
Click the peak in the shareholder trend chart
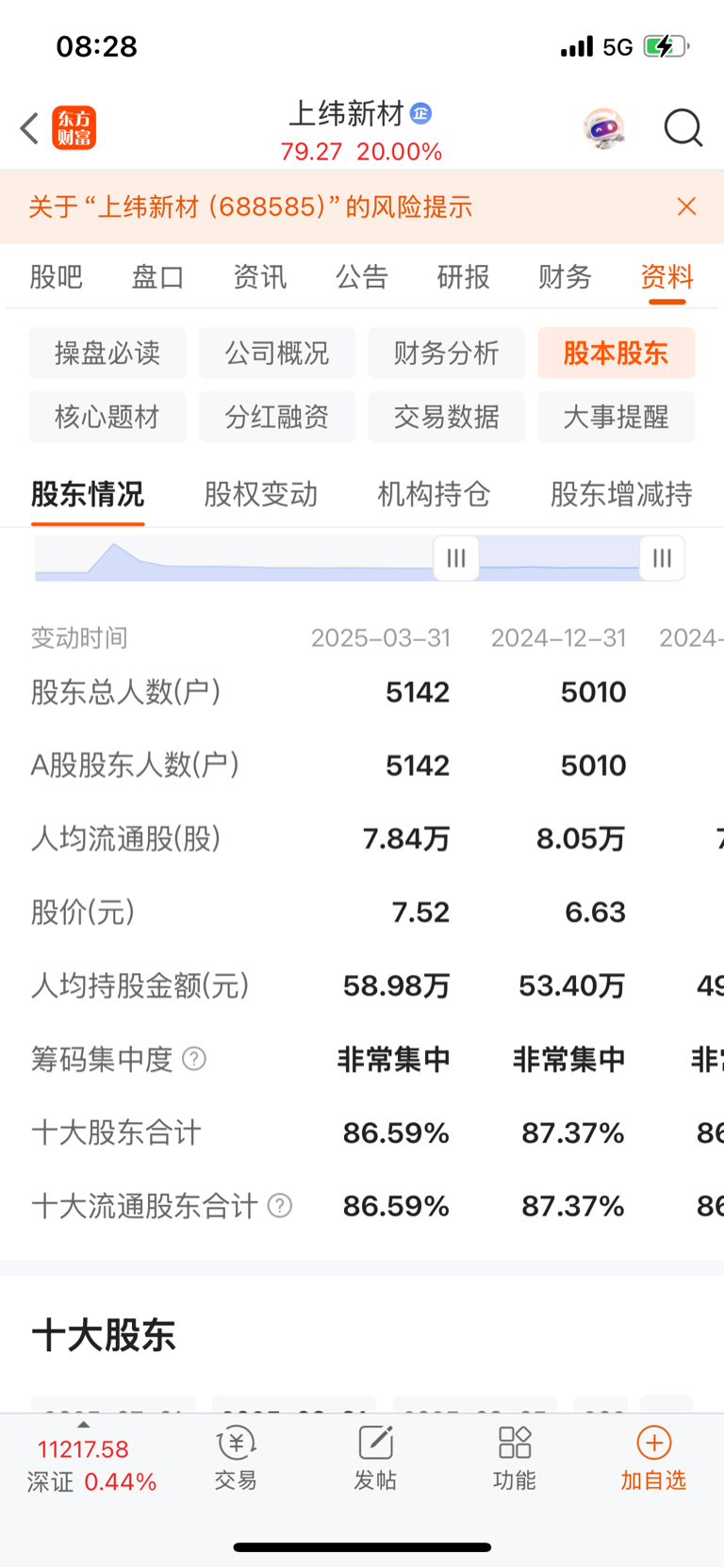[114, 546]
